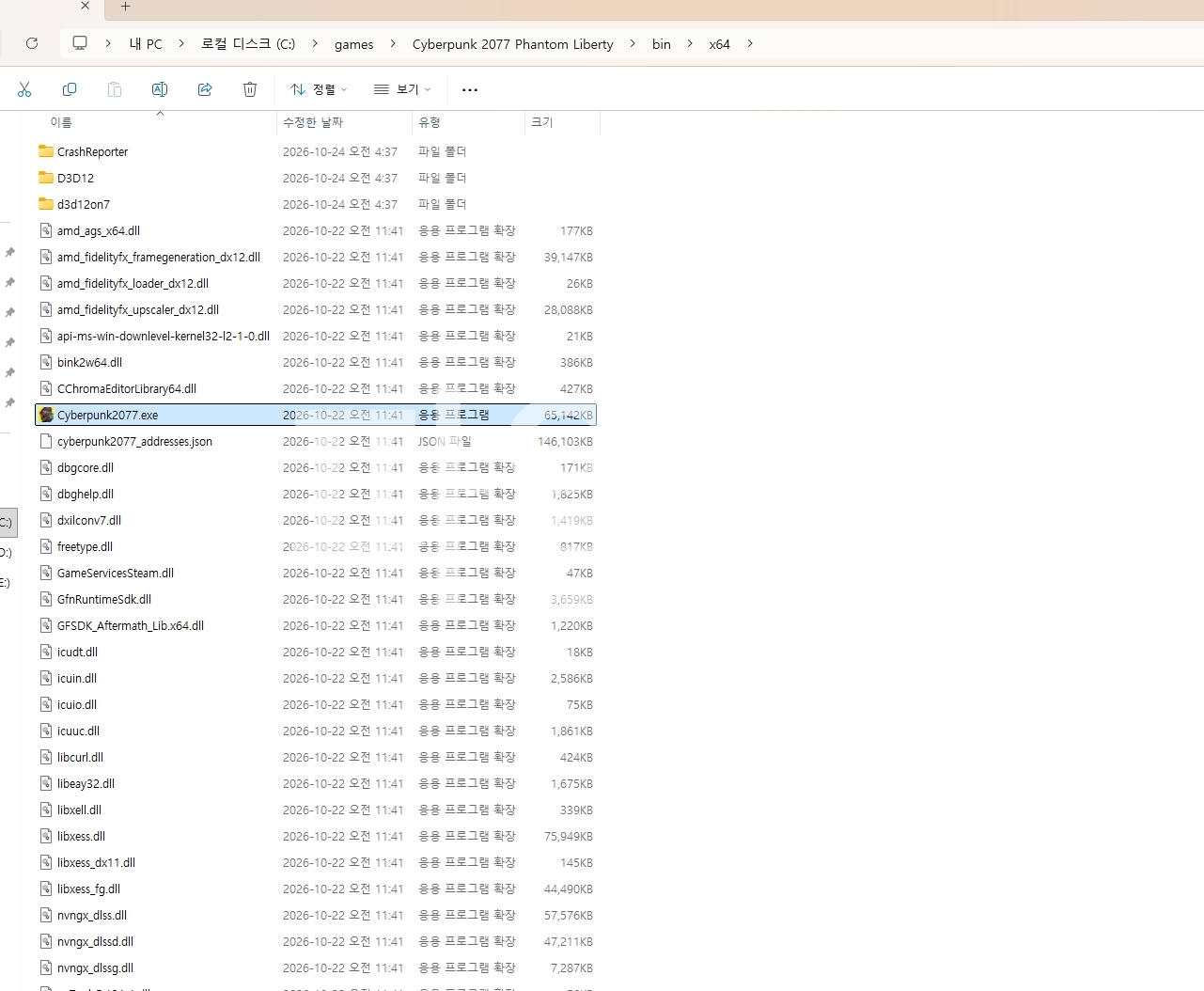Screen dimensions: 1204x991
Task: Click the Delete trash can icon
Action: 250,89
